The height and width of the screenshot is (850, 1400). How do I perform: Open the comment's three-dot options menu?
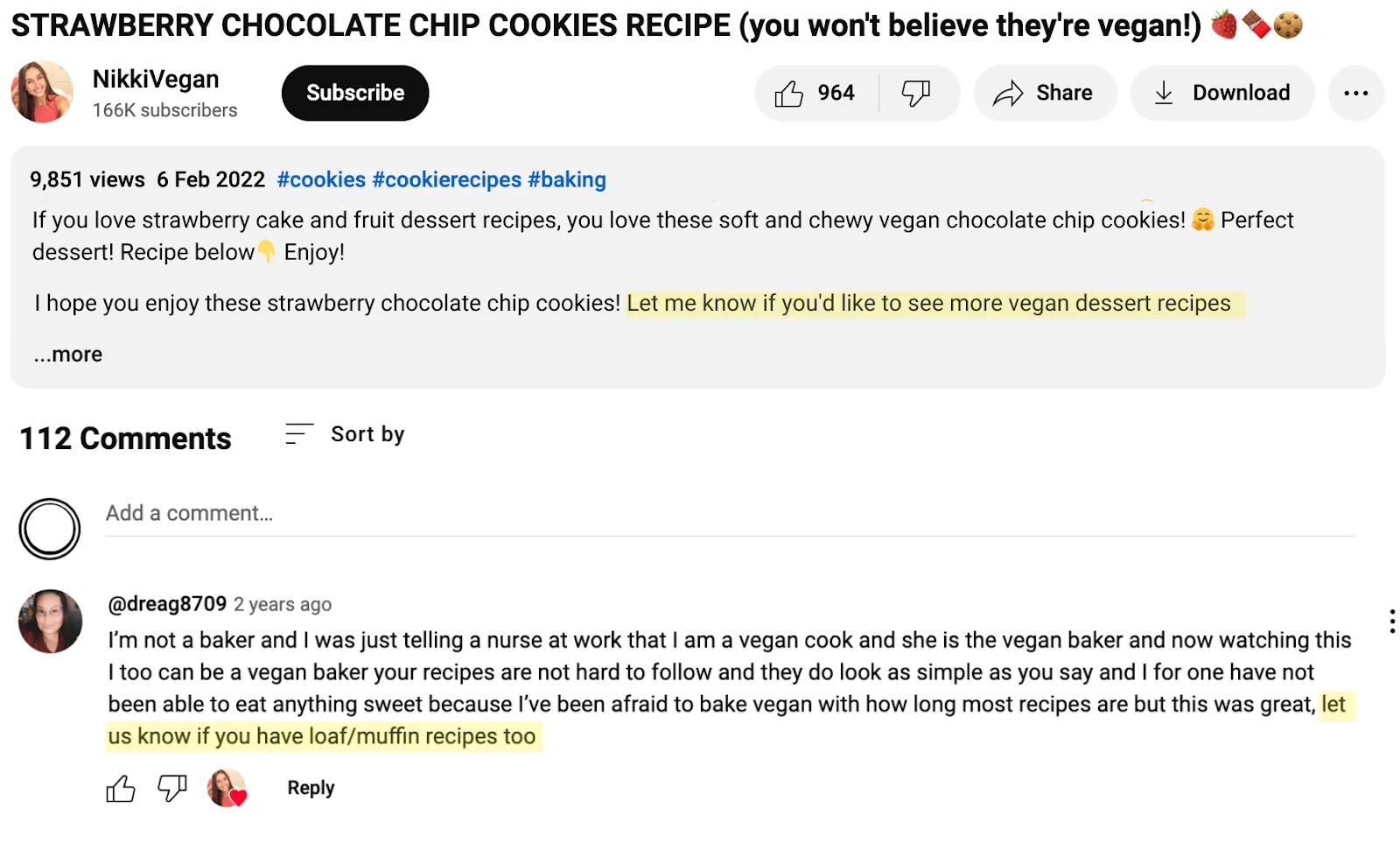click(x=1390, y=622)
